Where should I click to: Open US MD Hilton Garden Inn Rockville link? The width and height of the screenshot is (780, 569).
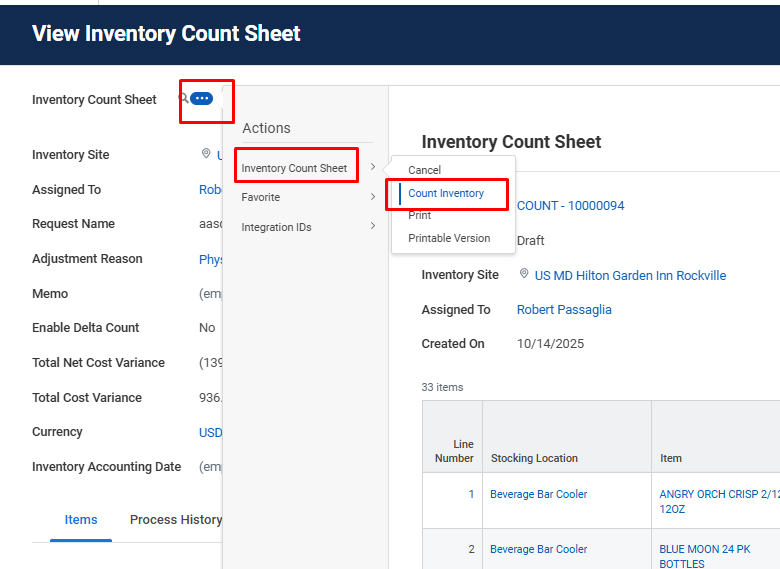pyautogui.click(x=630, y=275)
